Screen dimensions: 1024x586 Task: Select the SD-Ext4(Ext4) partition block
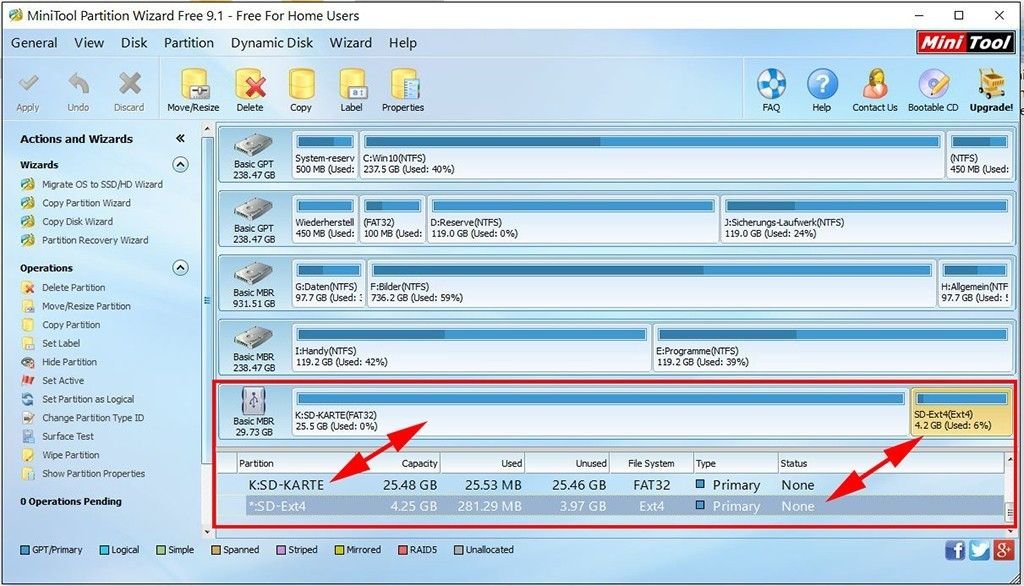961,412
